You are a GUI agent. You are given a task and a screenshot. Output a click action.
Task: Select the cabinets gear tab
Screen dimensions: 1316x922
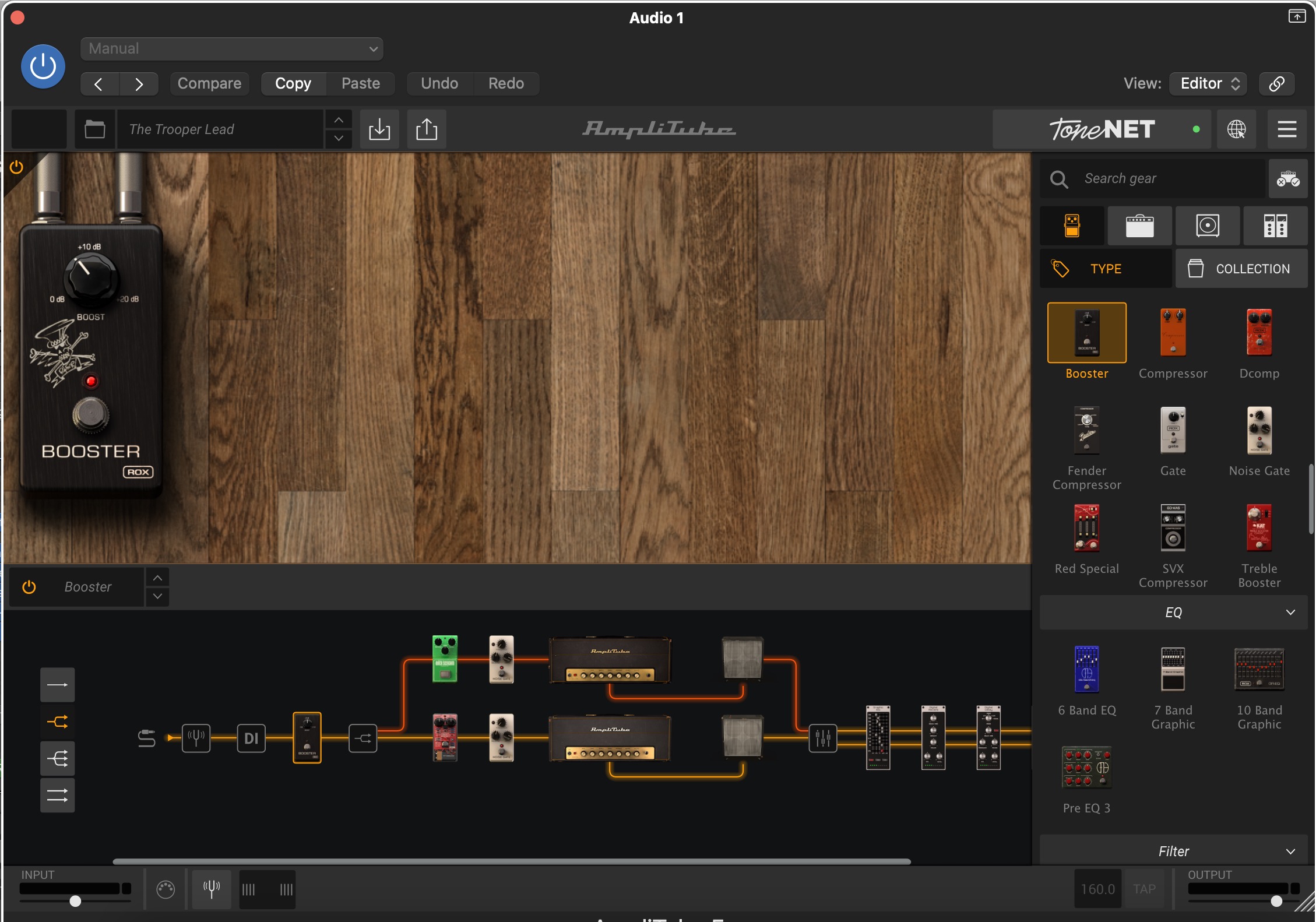[x=1208, y=226]
